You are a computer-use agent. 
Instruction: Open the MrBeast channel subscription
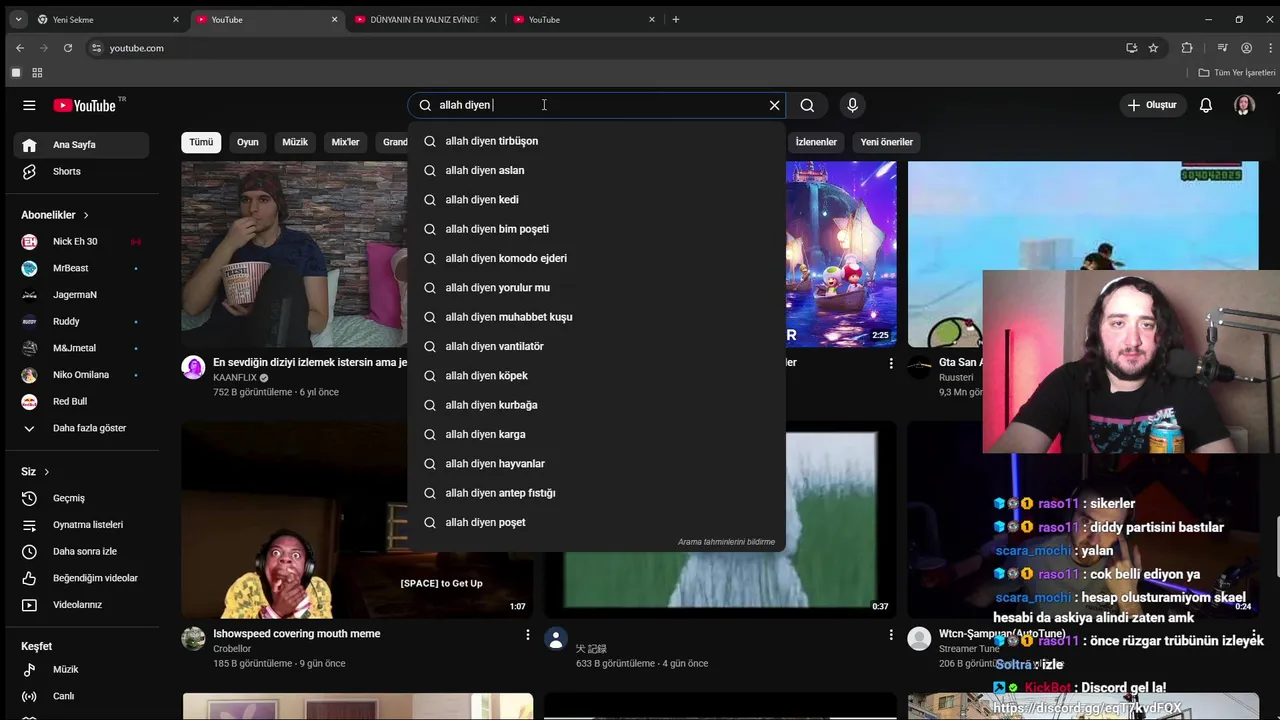[x=81, y=268]
